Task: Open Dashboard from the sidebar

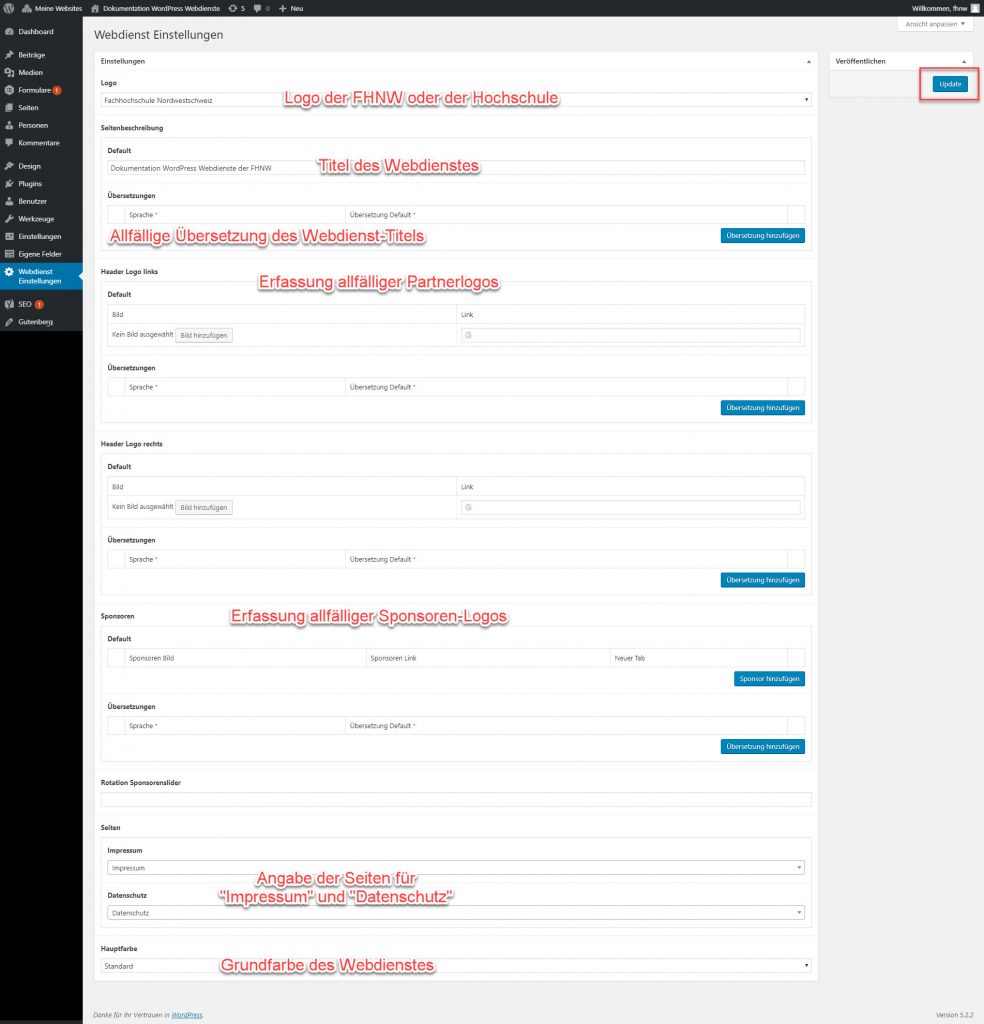Action: pyautogui.click(x=35, y=32)
